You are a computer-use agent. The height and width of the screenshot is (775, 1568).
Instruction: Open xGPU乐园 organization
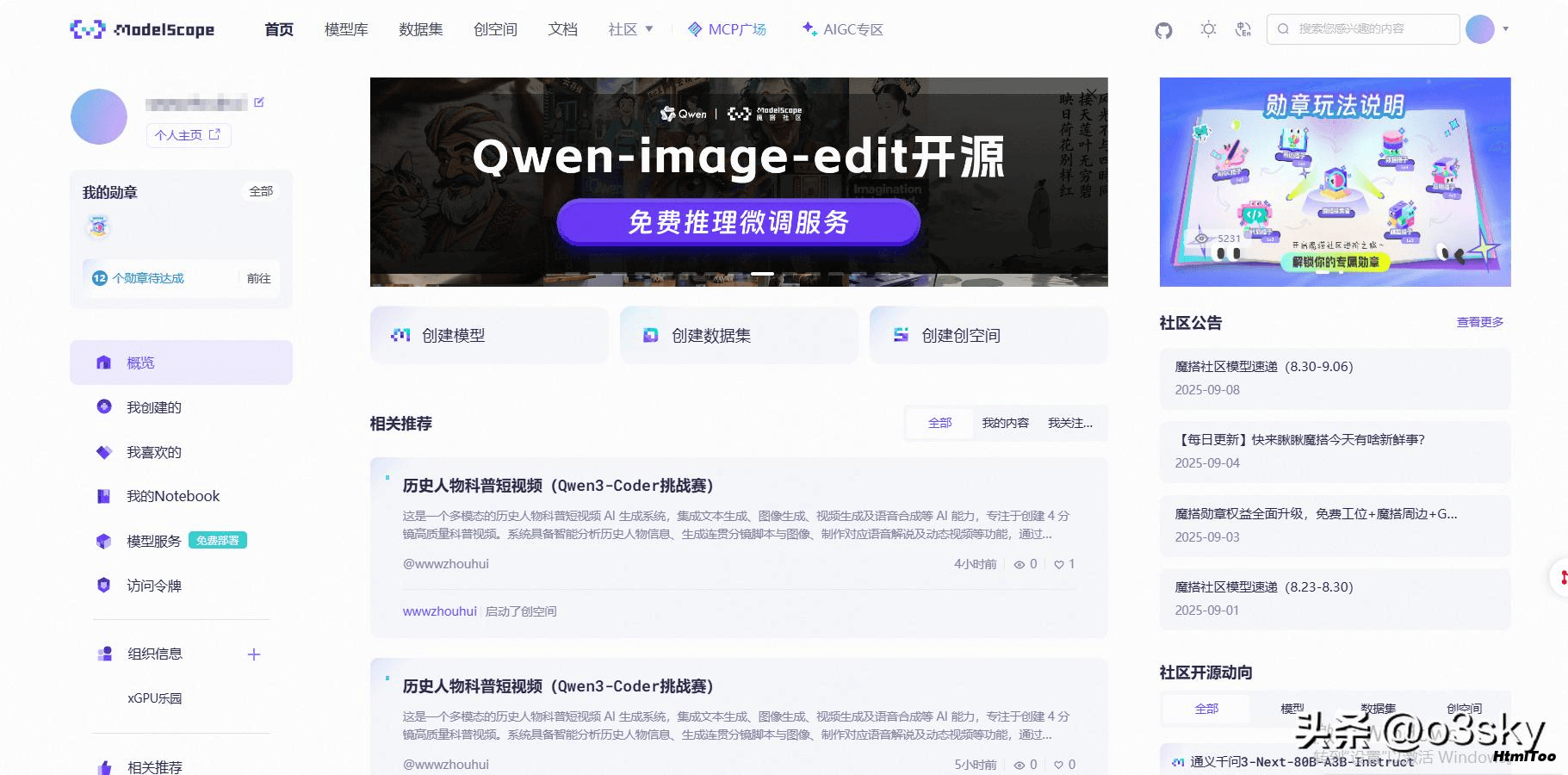[x=155, y=698]
